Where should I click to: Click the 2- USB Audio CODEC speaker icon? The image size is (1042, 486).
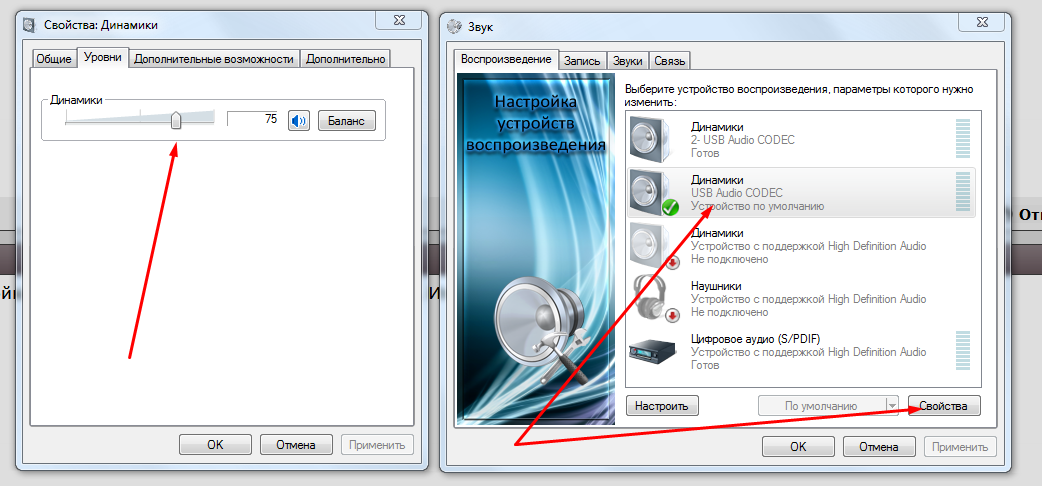click(x=656, y=139)
